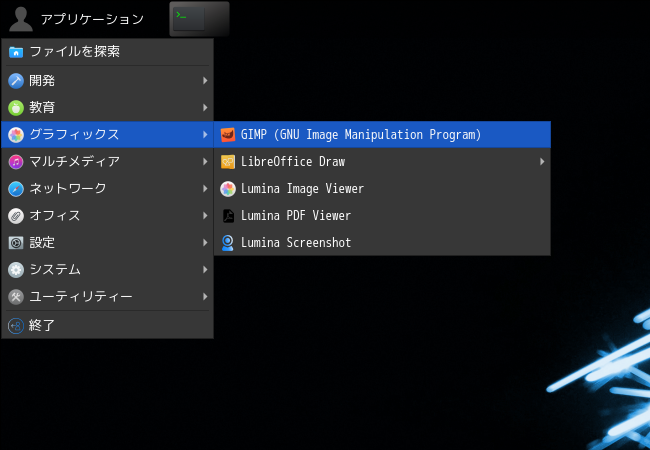Open the マルチメディア category

(107, 162)
